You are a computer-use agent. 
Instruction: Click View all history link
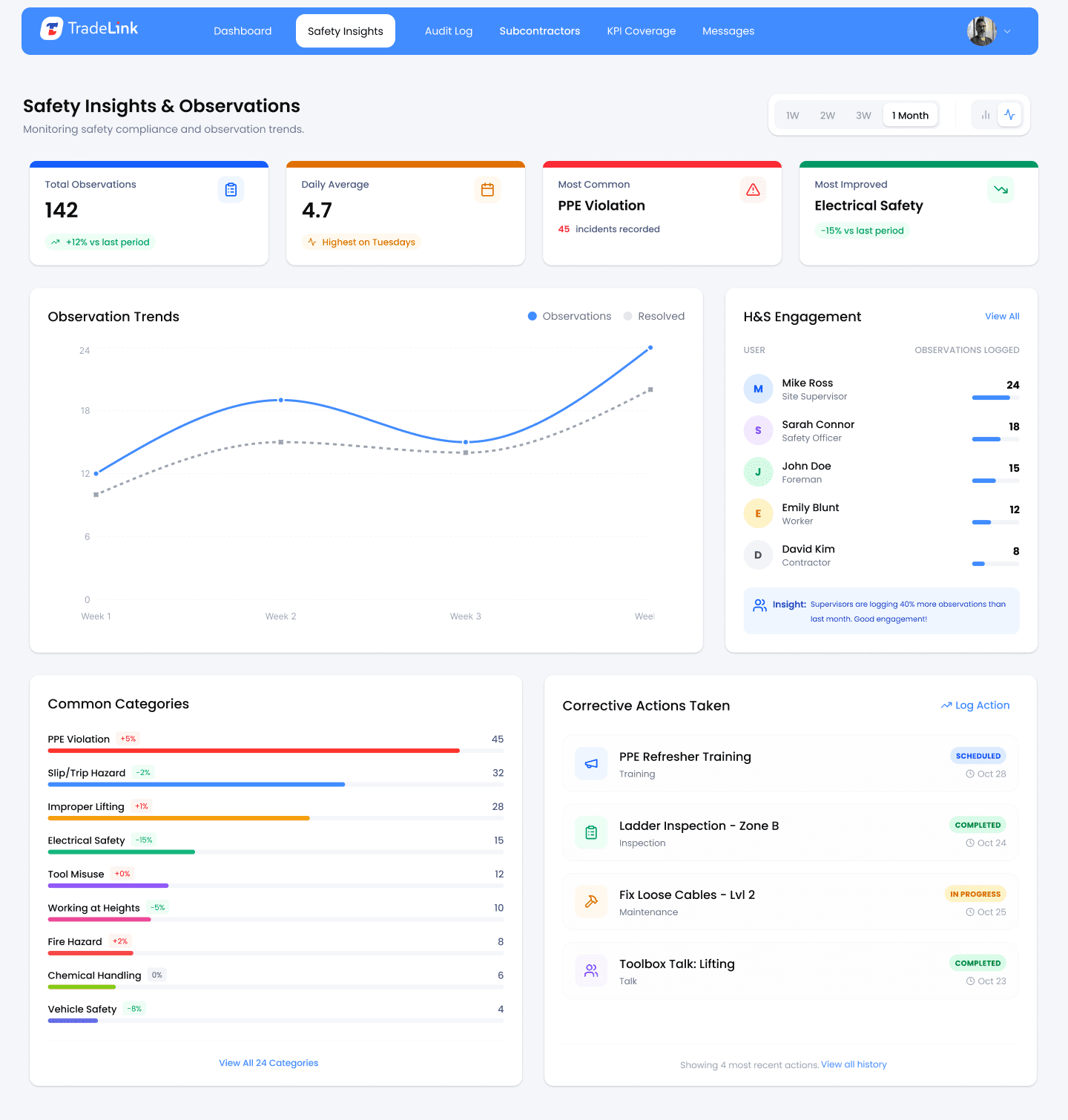point(854,1064)
